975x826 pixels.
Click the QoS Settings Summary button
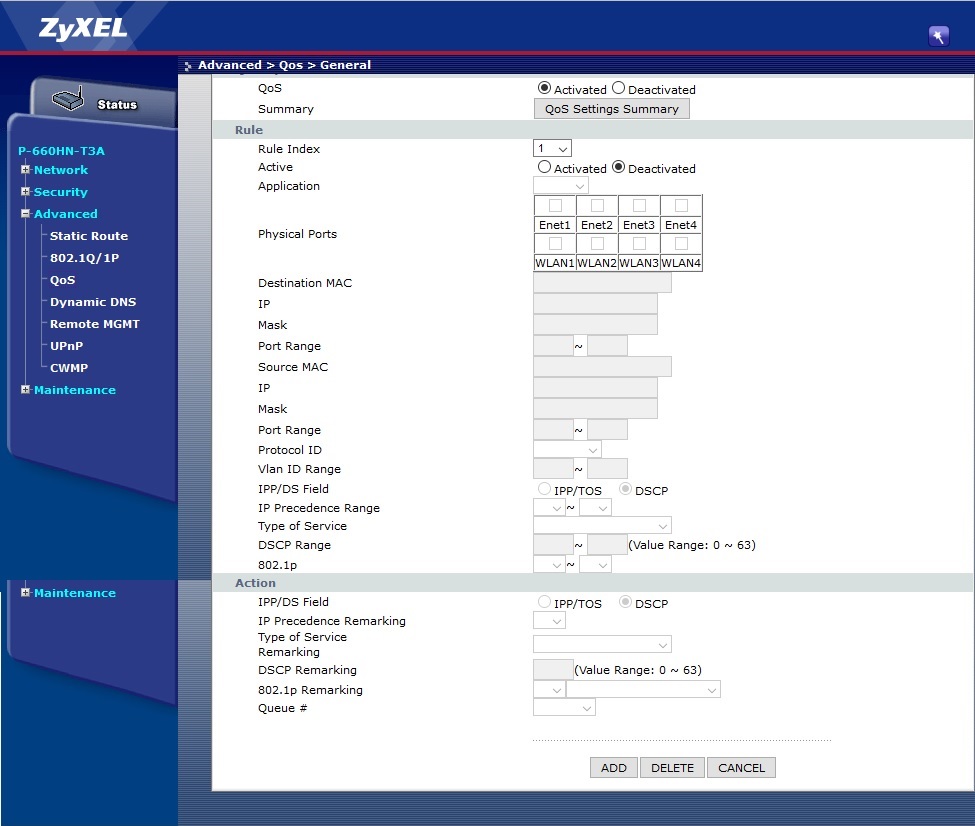[611, 109]
